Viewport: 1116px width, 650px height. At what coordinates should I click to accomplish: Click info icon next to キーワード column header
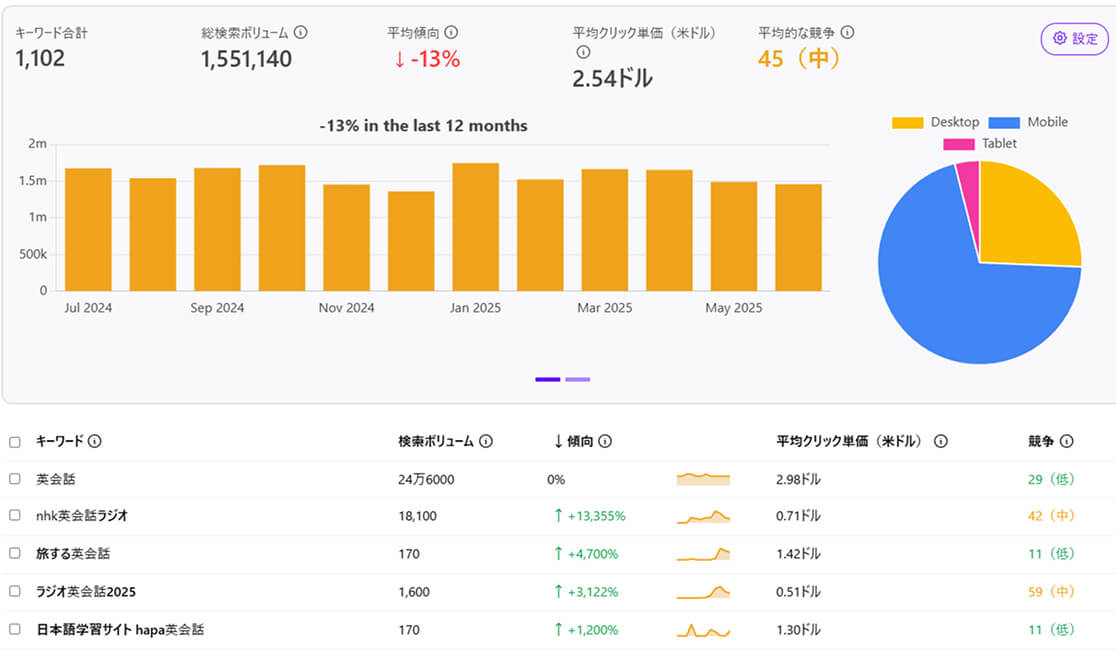[x=95, y=441]
